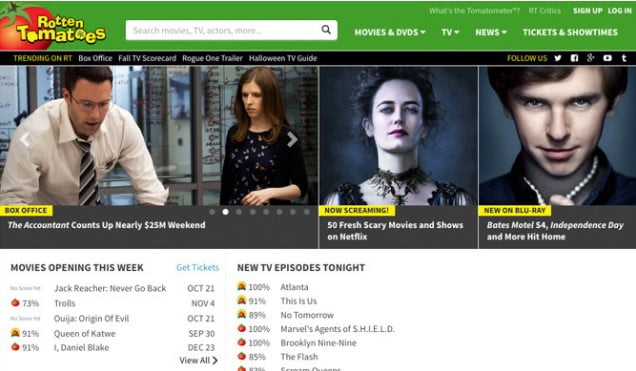Click tomato icon beside I, Daniel Blake

(x=15, y=347)
